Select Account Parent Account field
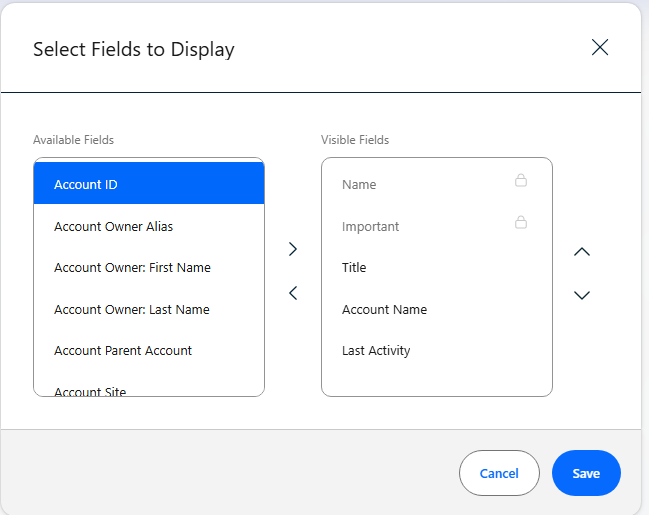The image size is (649, 515). pos(149,351)
